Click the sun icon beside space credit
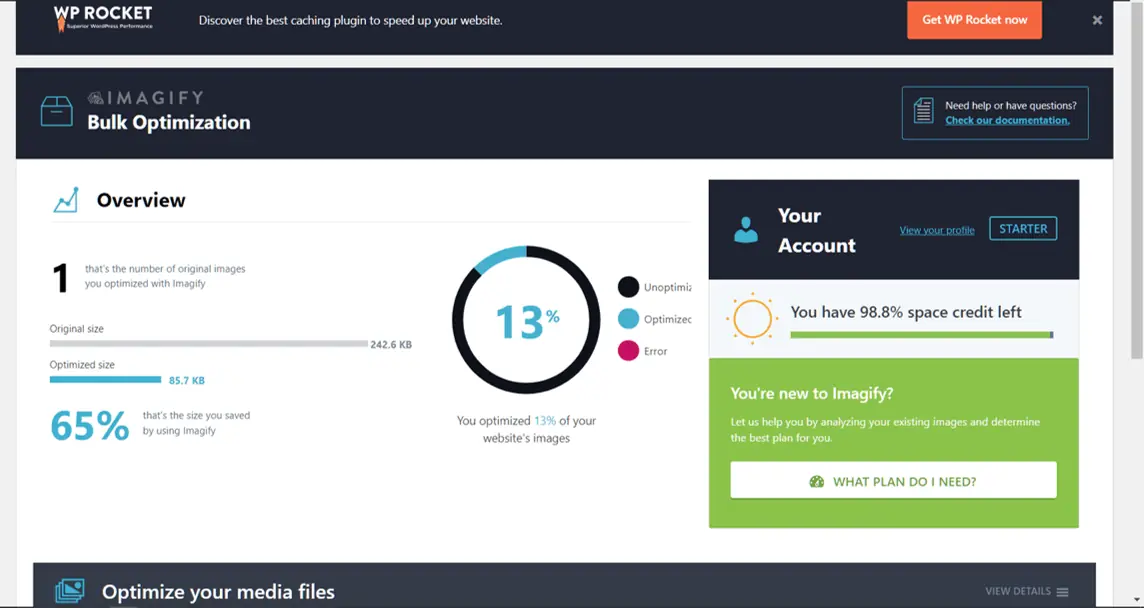 752,319
